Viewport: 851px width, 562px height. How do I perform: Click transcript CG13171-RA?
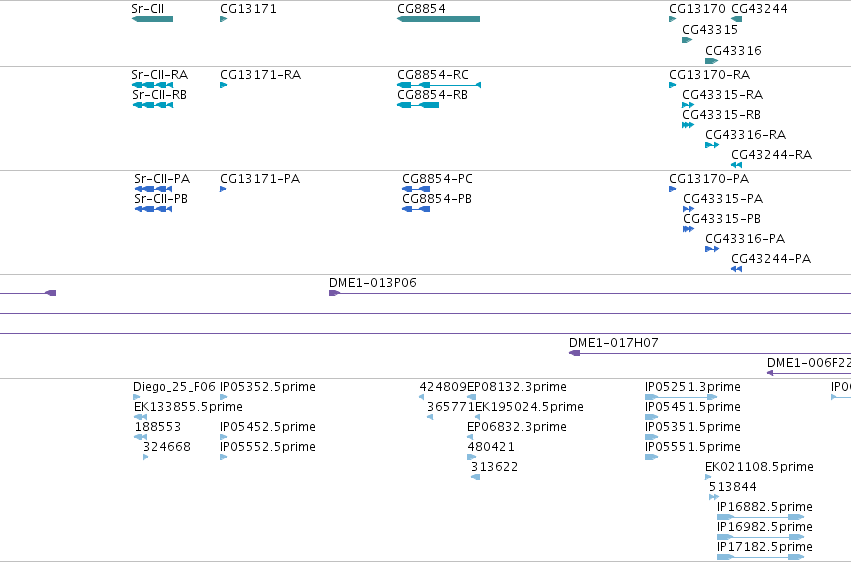224,85
